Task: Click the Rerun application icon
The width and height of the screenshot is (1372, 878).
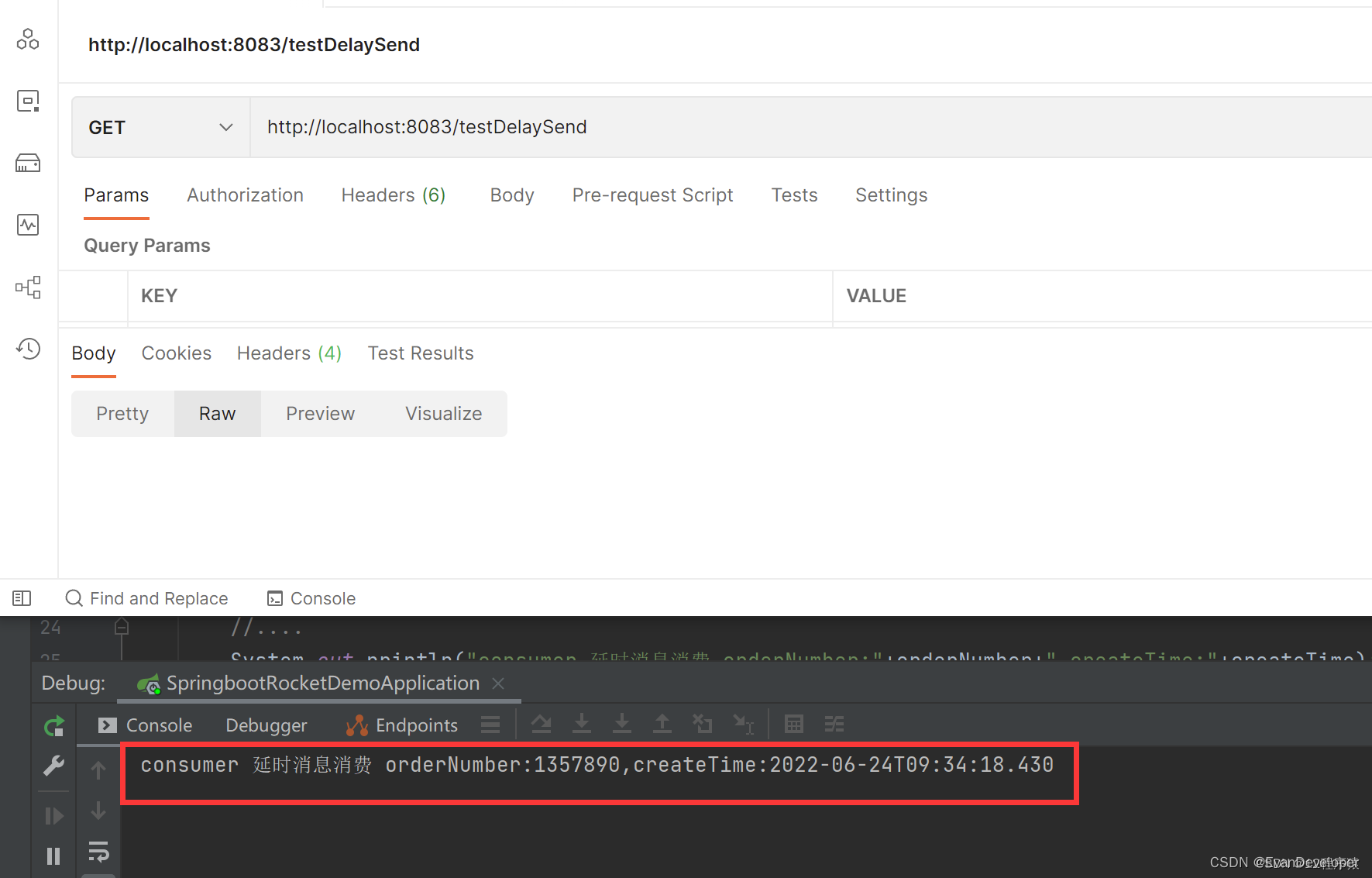Action: (x=53, y=727)
